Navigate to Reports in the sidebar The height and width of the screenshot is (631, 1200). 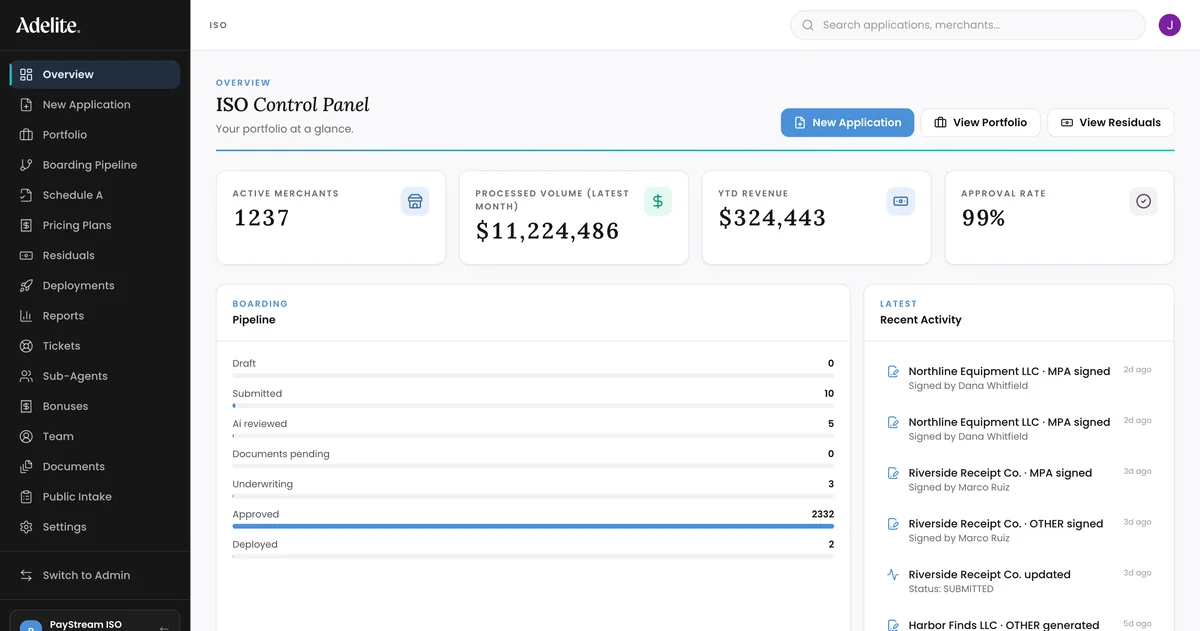tap(95, 315)
